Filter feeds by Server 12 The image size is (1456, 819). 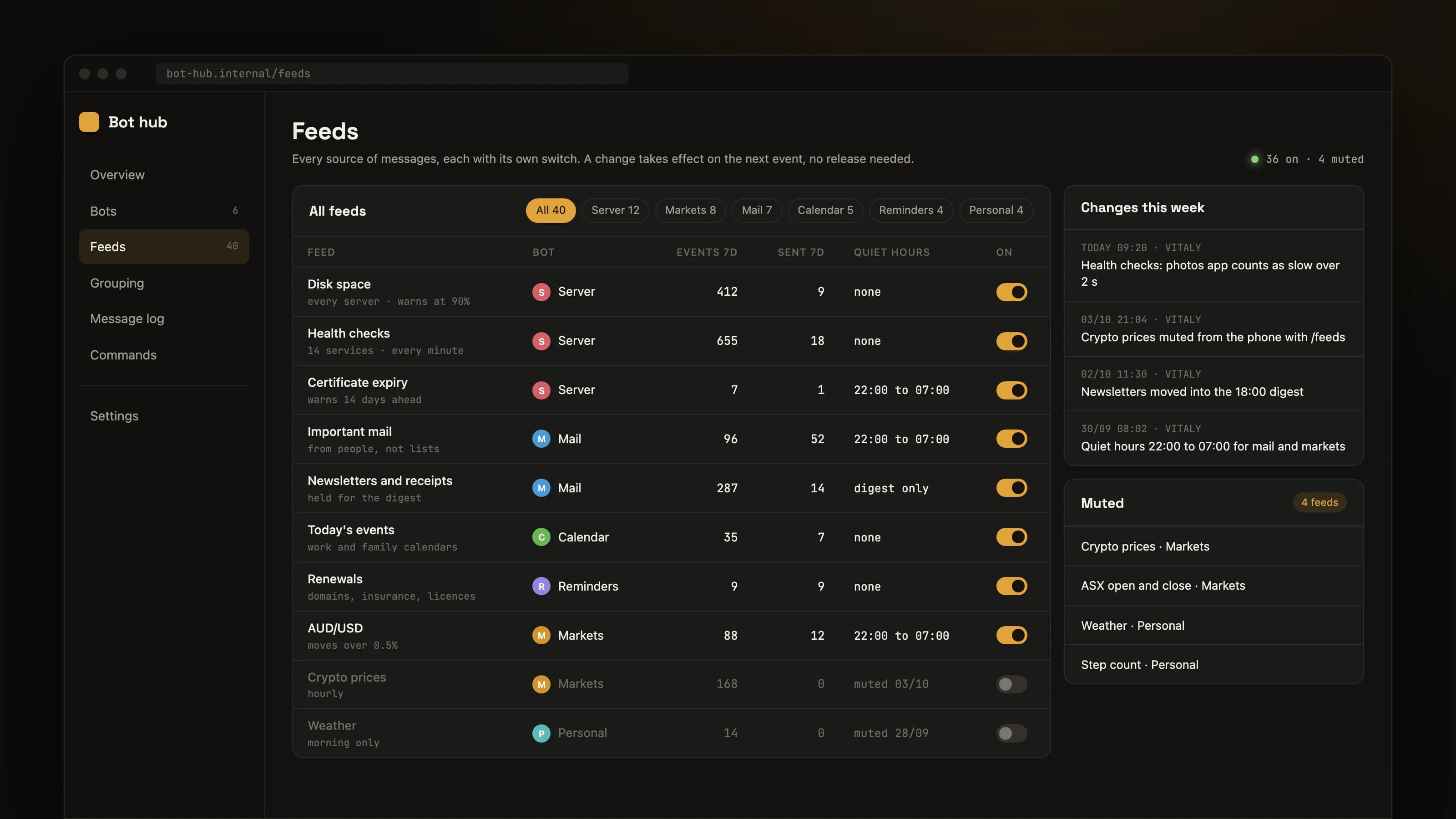click(615, 210)
